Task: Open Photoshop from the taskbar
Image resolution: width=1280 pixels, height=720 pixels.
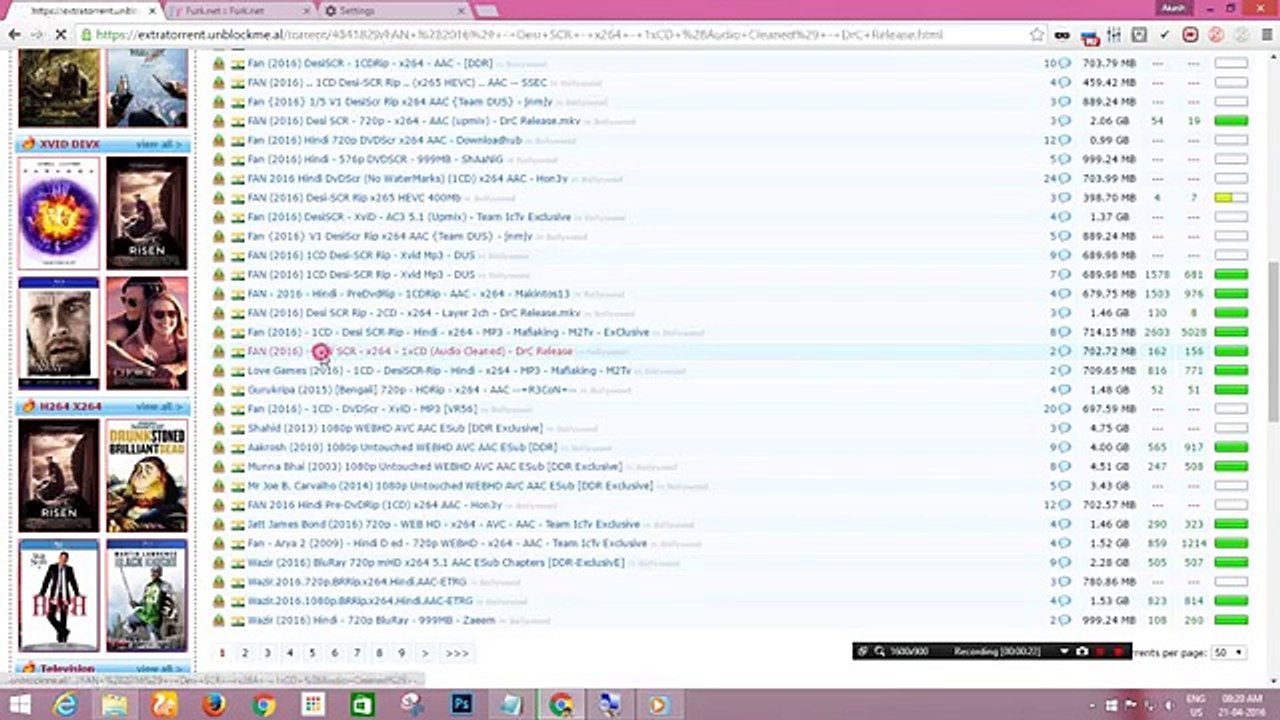Action: click(461, 705)
